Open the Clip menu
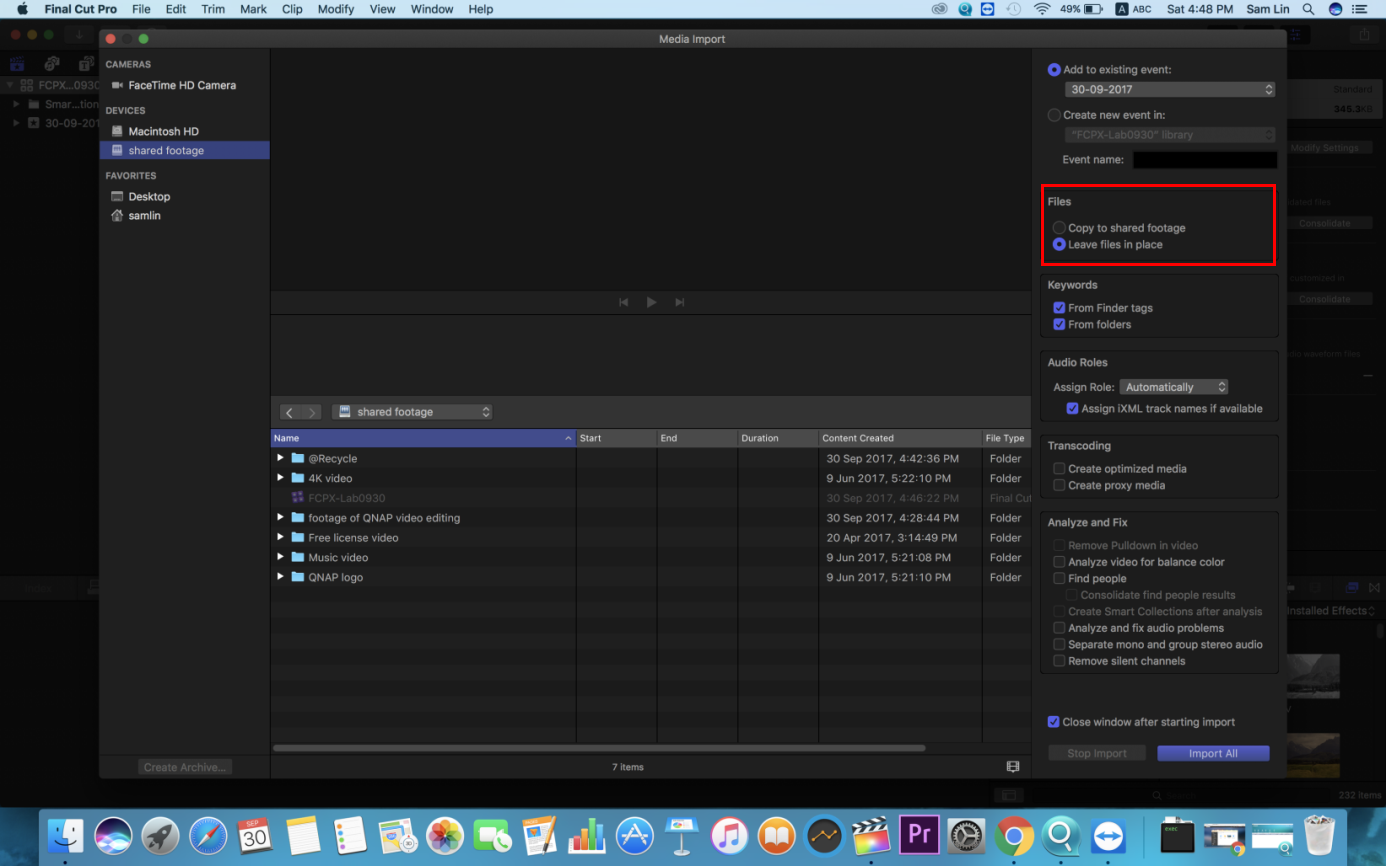1386x866 pixels. [x=292, y=9]
